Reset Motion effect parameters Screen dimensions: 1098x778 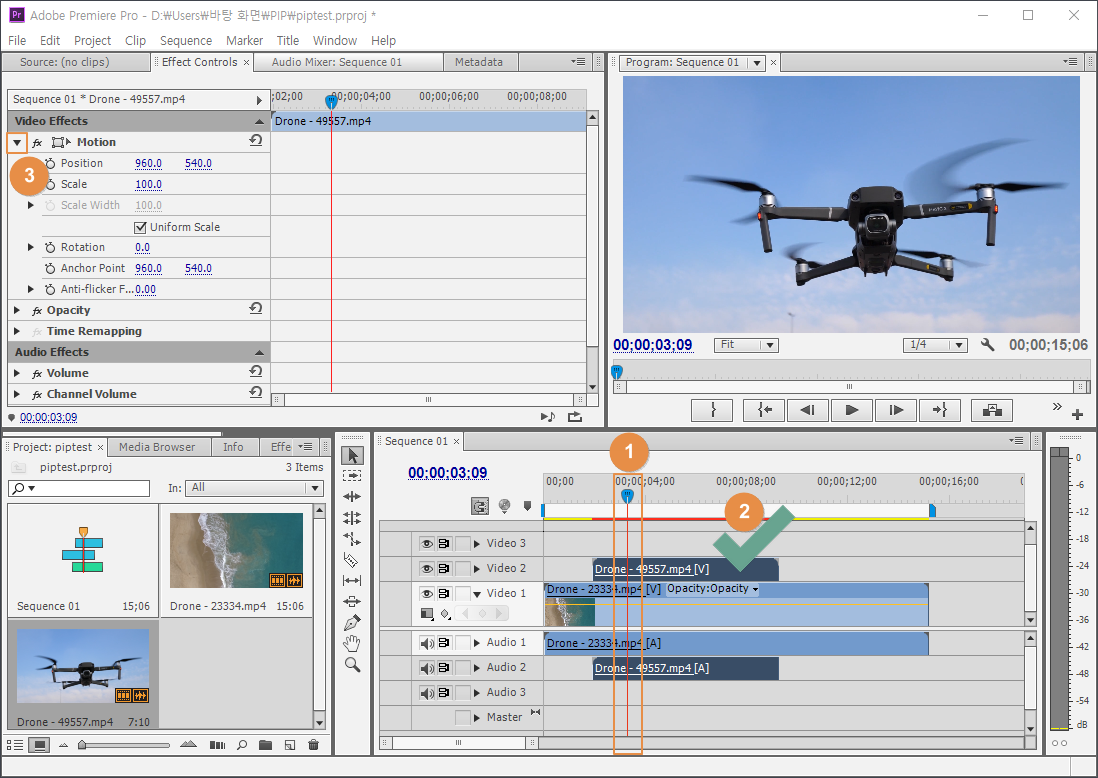click(x=256, y=141)
